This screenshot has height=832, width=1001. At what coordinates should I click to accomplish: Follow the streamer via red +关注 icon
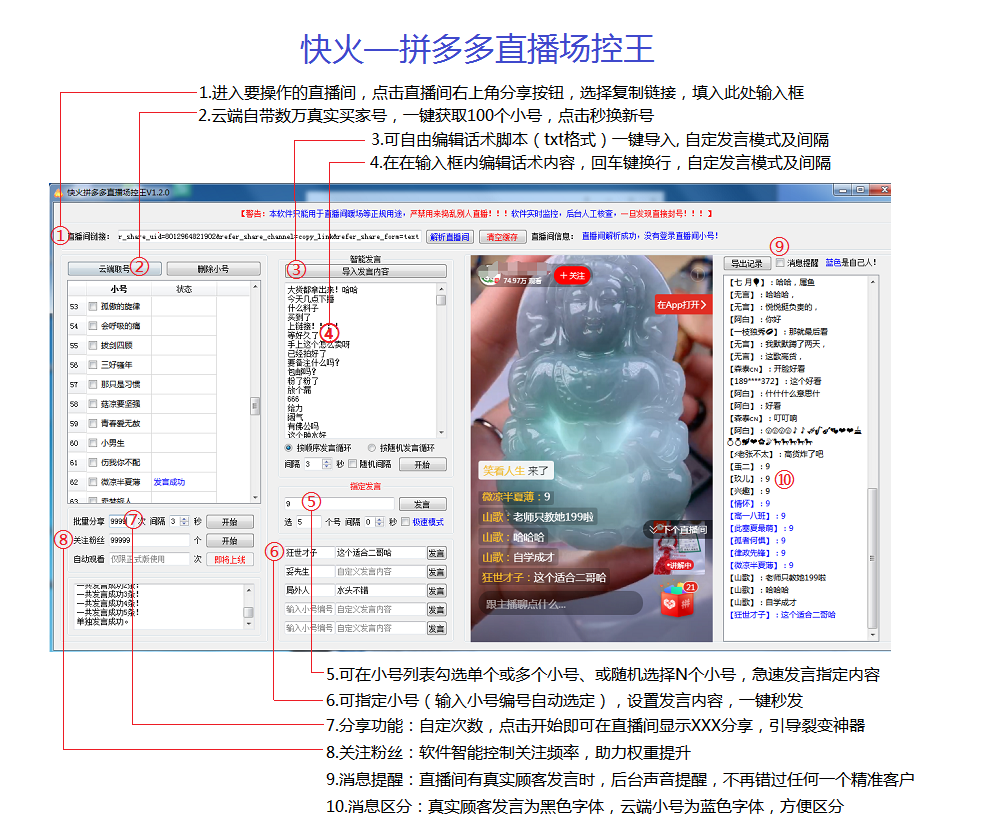click(571, 275)
